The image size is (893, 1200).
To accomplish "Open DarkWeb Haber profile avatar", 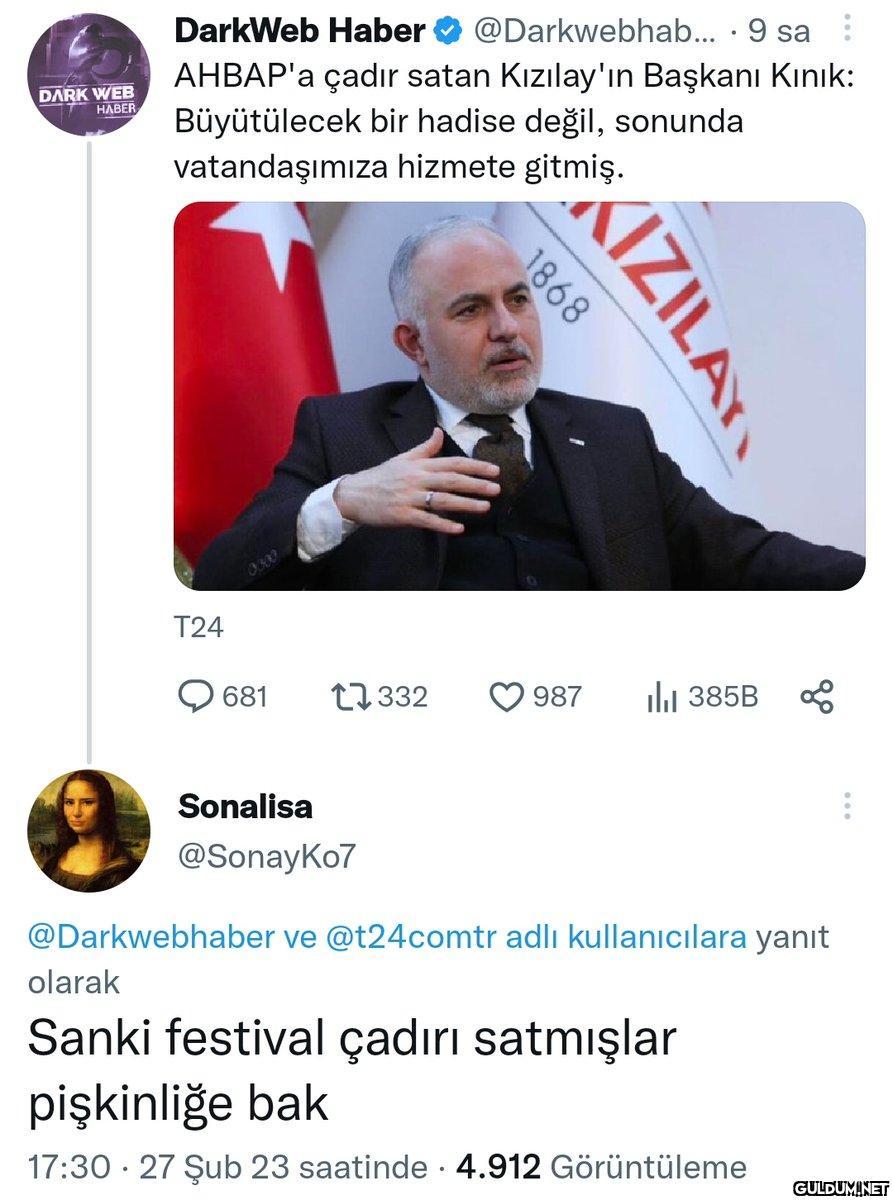I will [x=88, y=75].
